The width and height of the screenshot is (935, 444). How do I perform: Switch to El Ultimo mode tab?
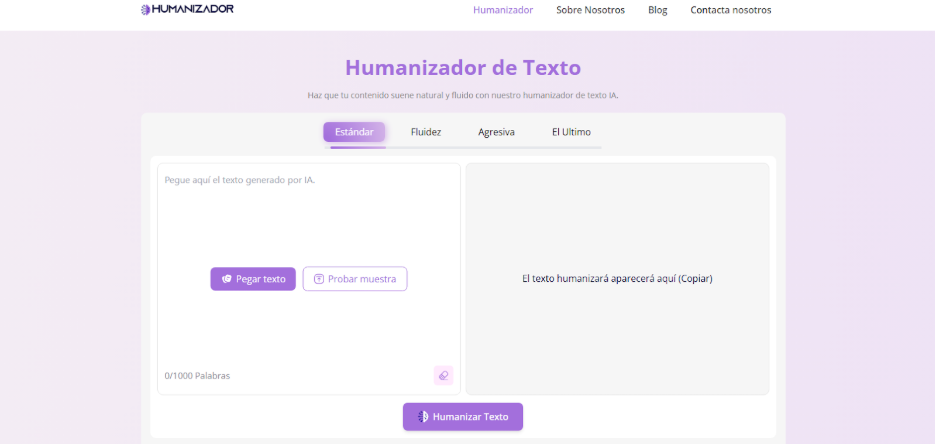[571, 132]
